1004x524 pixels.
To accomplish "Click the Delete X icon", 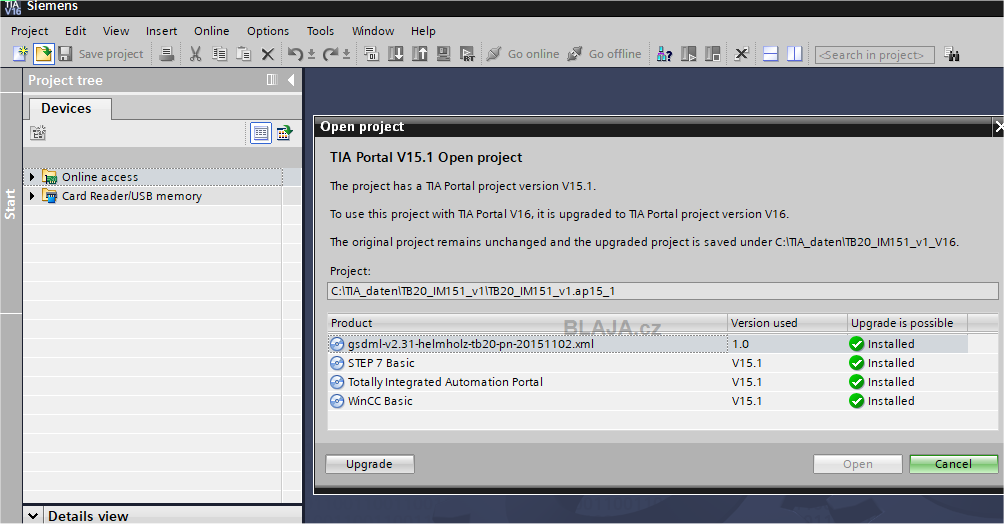I will pos(268,54).
